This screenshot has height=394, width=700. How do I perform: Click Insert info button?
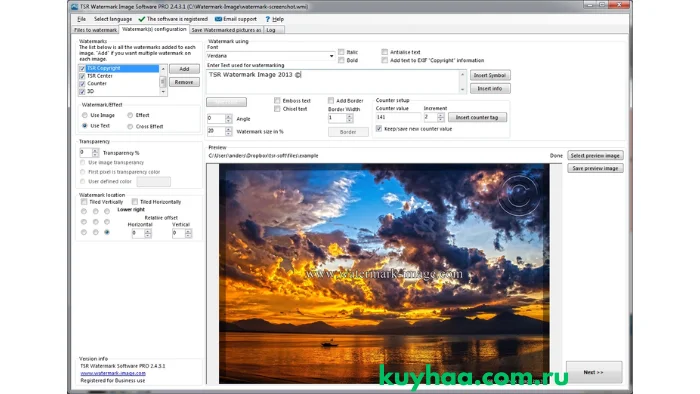[x=490, y=88]
